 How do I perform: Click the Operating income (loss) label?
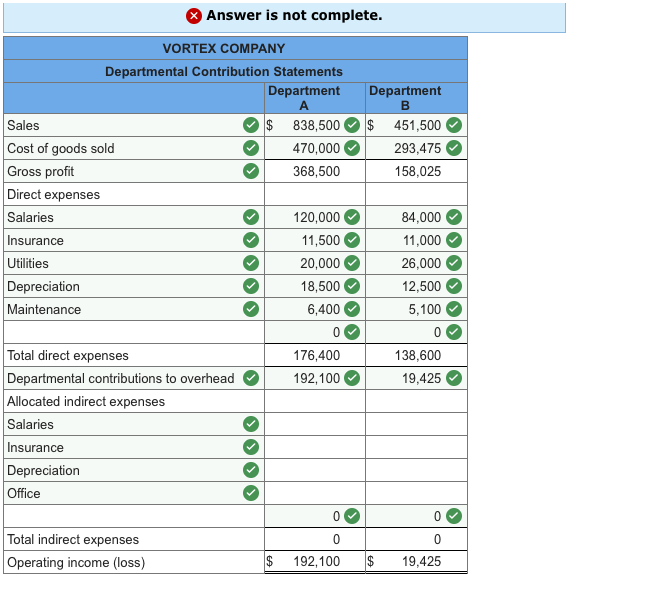click(x=76, y=562)
